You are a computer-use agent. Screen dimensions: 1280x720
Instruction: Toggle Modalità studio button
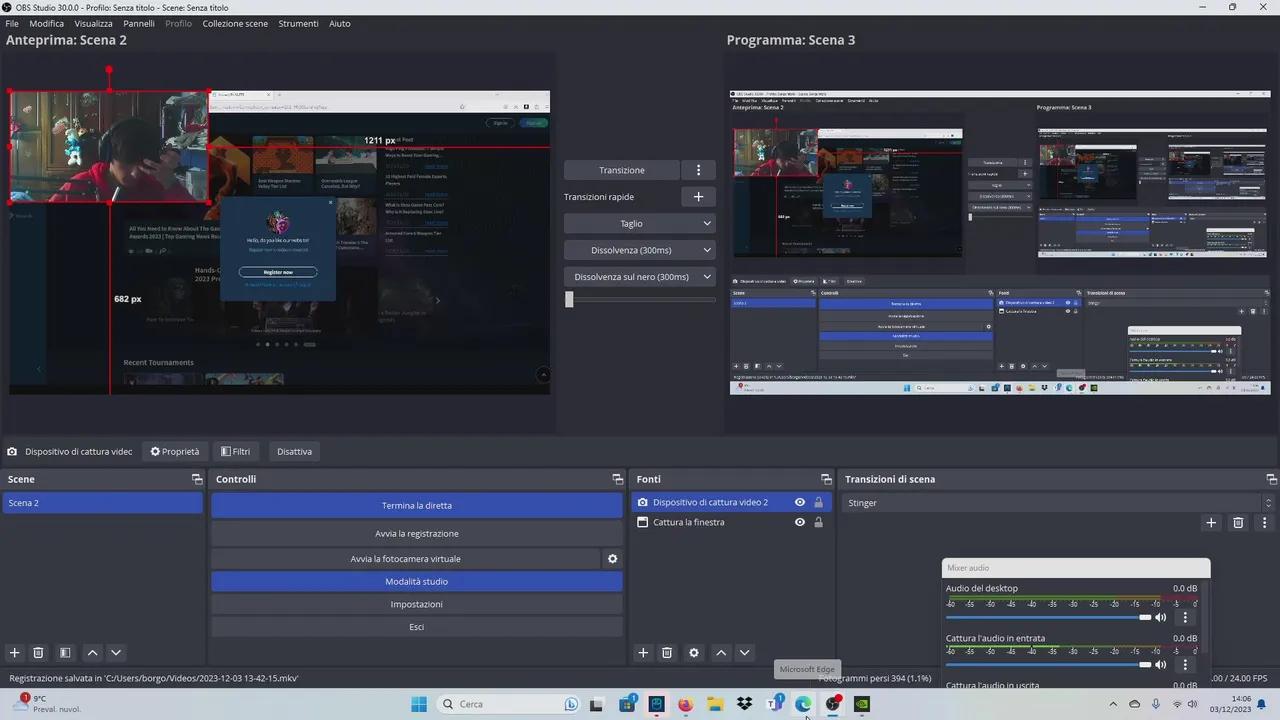point(417,581)
